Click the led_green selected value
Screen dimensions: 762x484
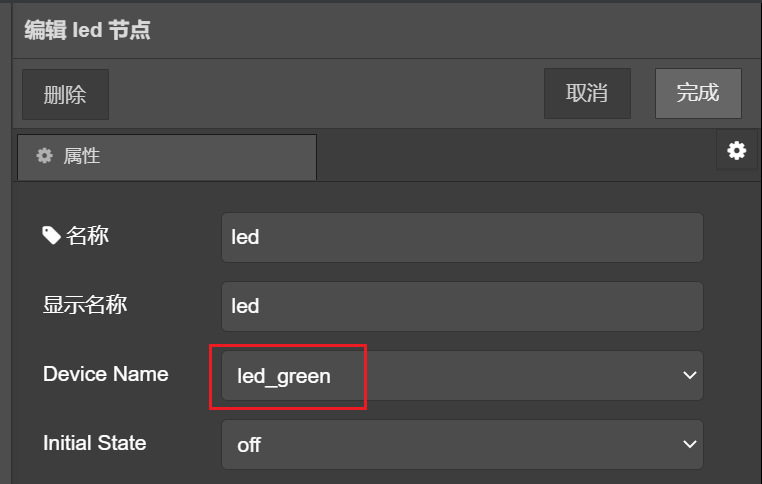(x=284, y=377)
